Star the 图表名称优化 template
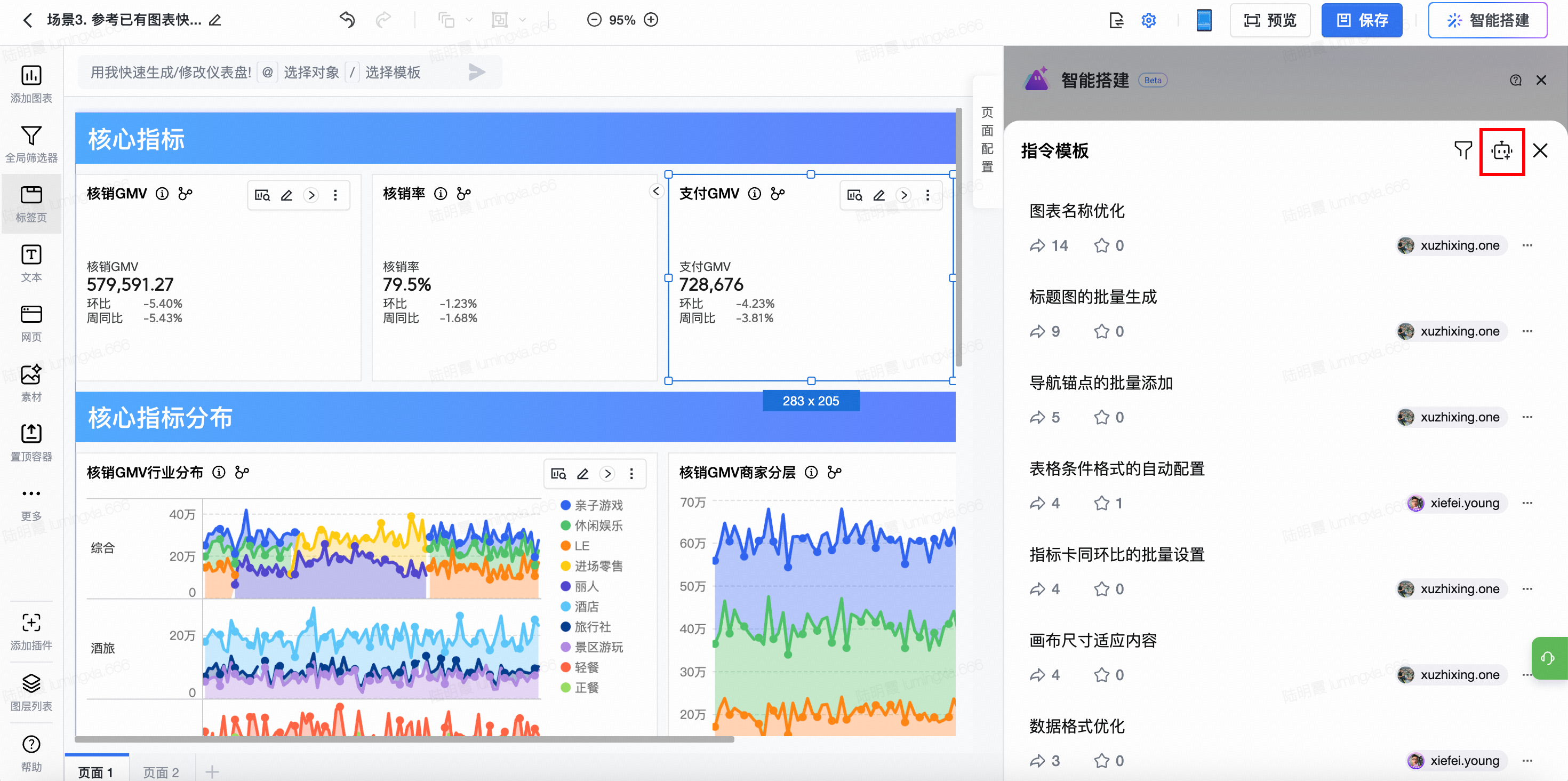 coord(1101,245)
